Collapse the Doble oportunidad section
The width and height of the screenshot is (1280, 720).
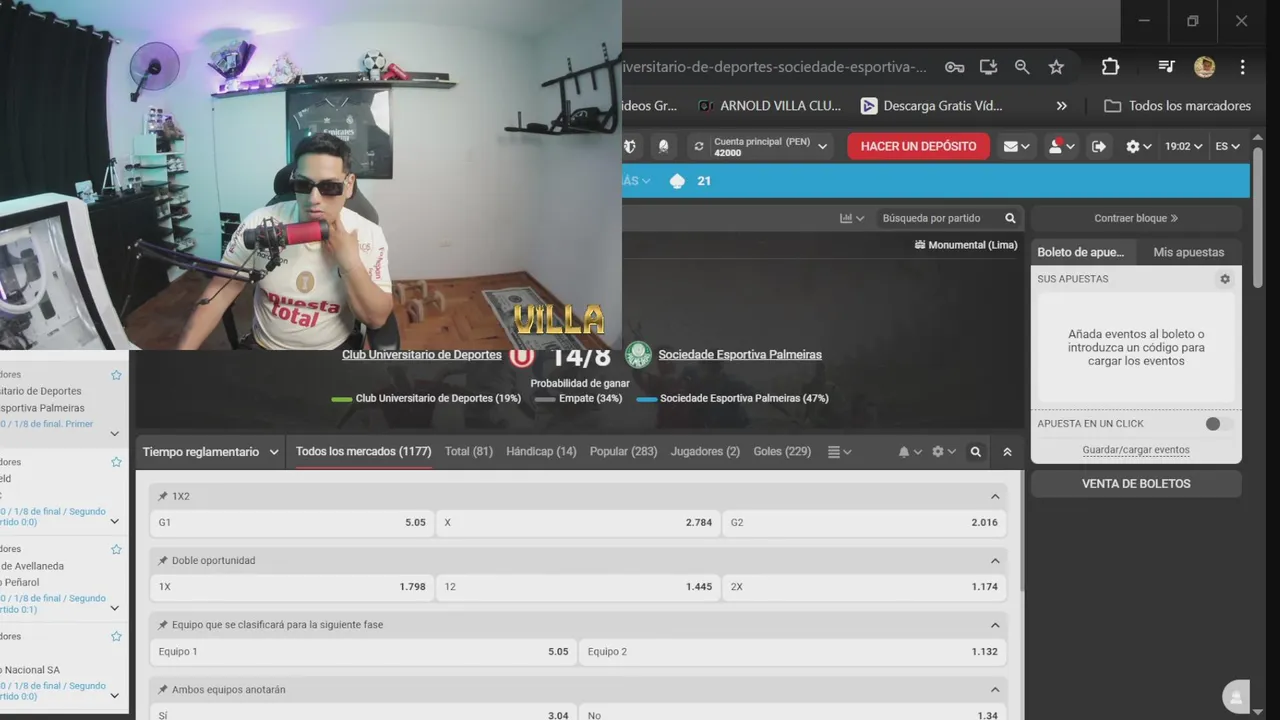click(x=995, y=561)
